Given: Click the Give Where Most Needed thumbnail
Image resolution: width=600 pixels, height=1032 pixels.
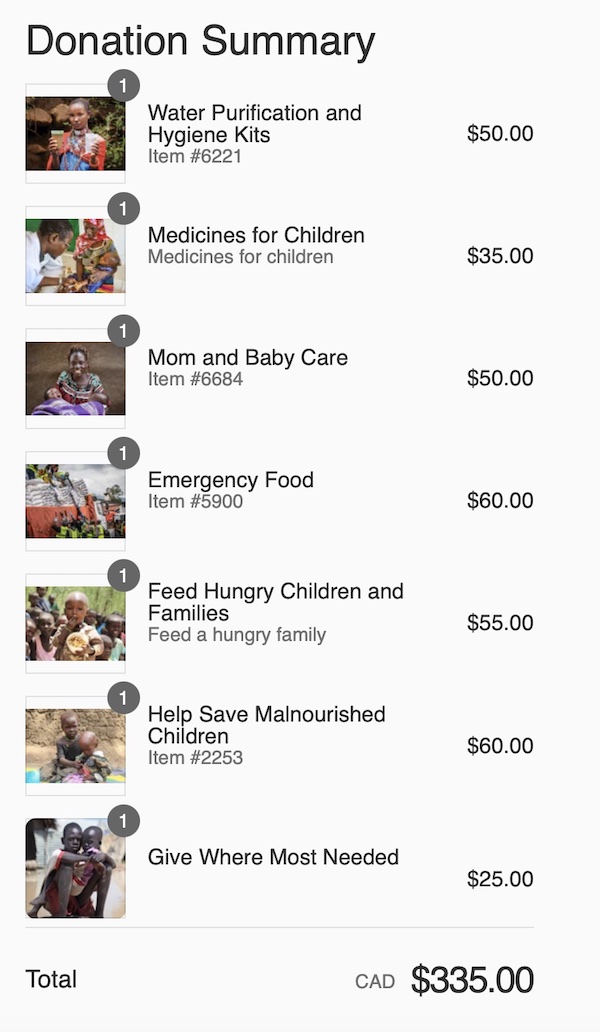Looking at the screenshot, I should tap(75, 868).
